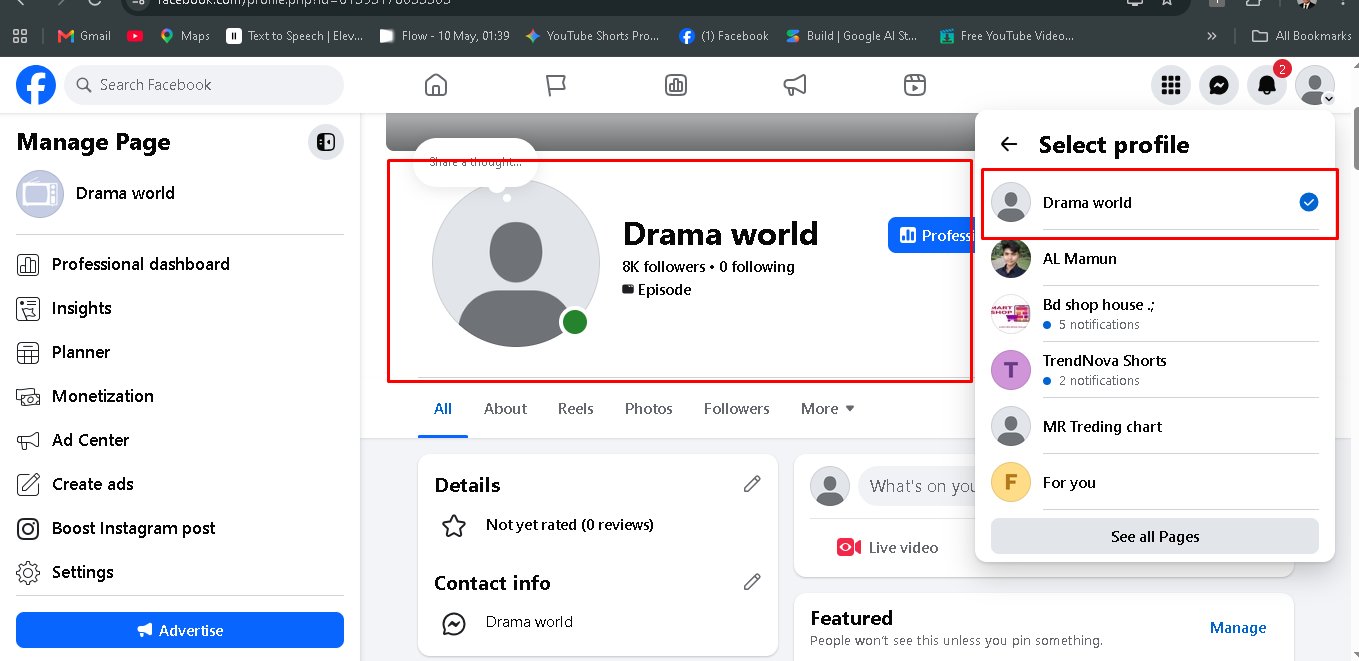Screen dimensions: 1359x661
Task: Open Insights in the sidebar
Action: 180,308
